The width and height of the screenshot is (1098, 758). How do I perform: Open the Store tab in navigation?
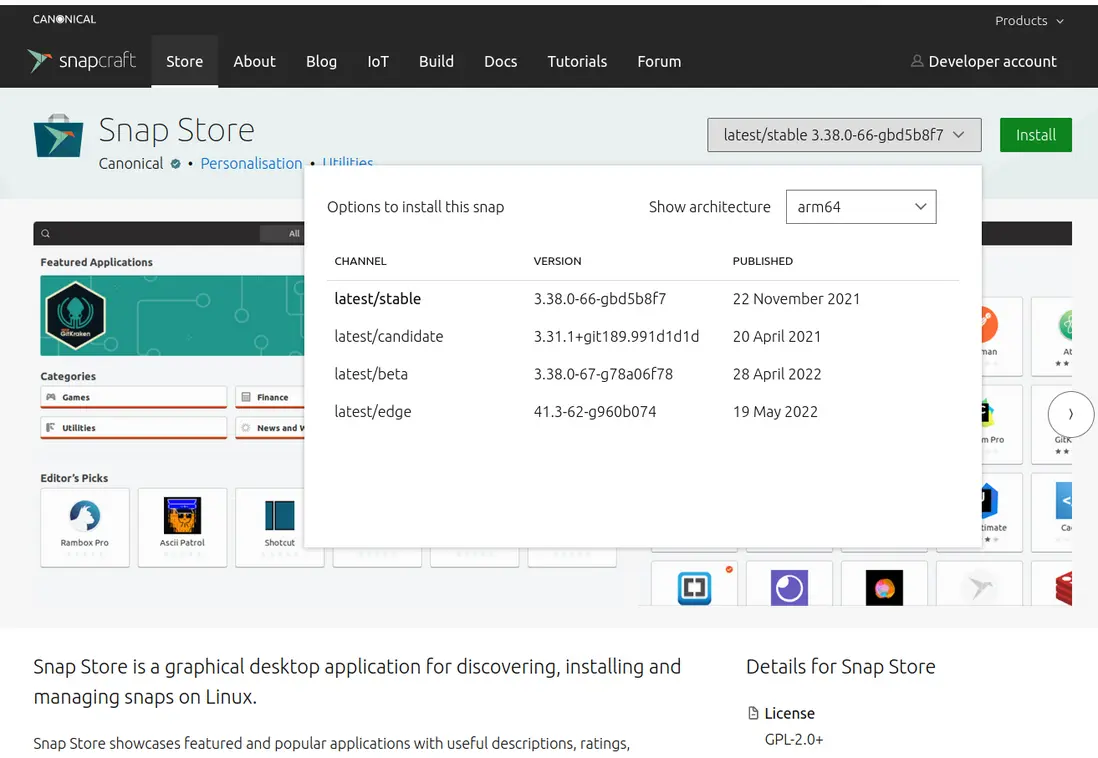[184, 61]
